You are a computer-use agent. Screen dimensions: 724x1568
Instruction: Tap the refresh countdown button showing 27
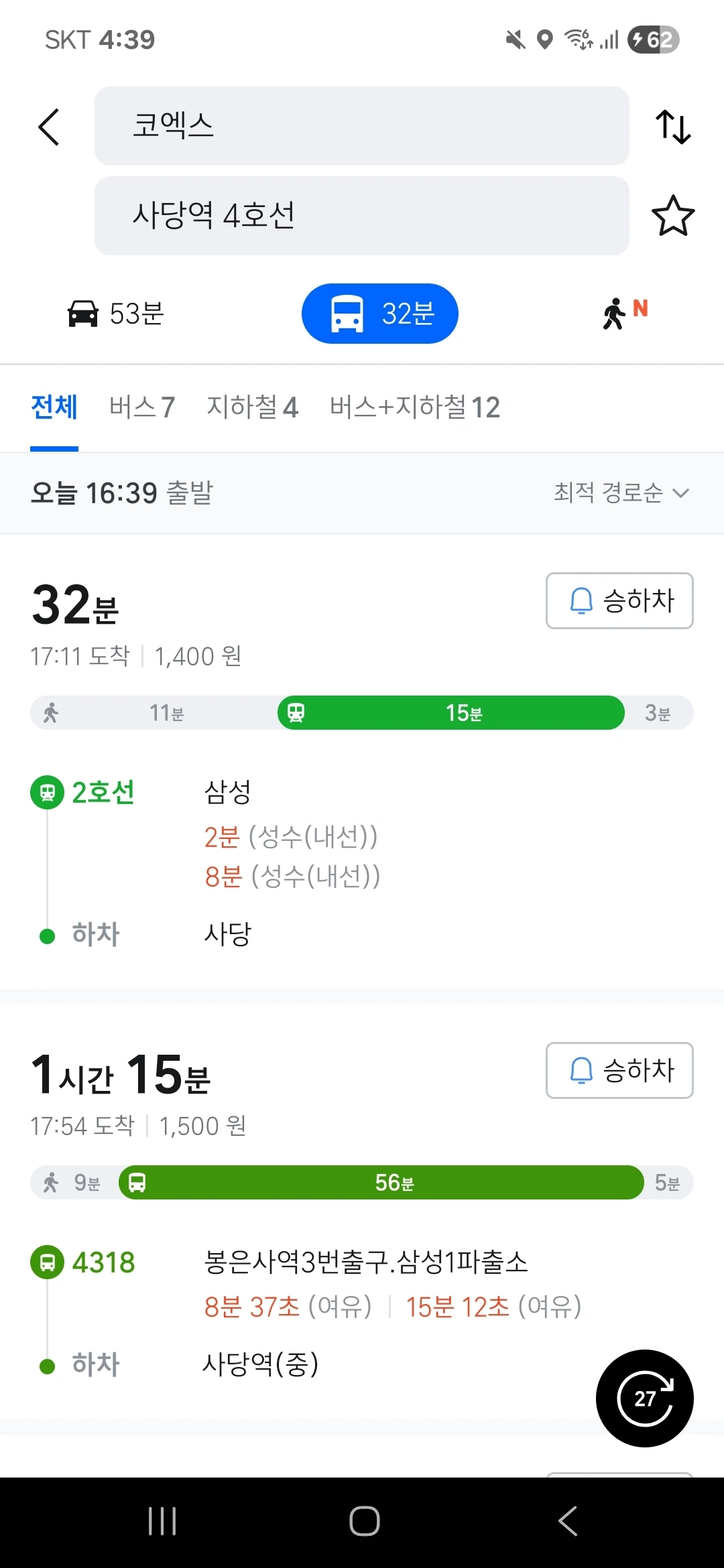pyautogui.click(x=644, y=1398)
